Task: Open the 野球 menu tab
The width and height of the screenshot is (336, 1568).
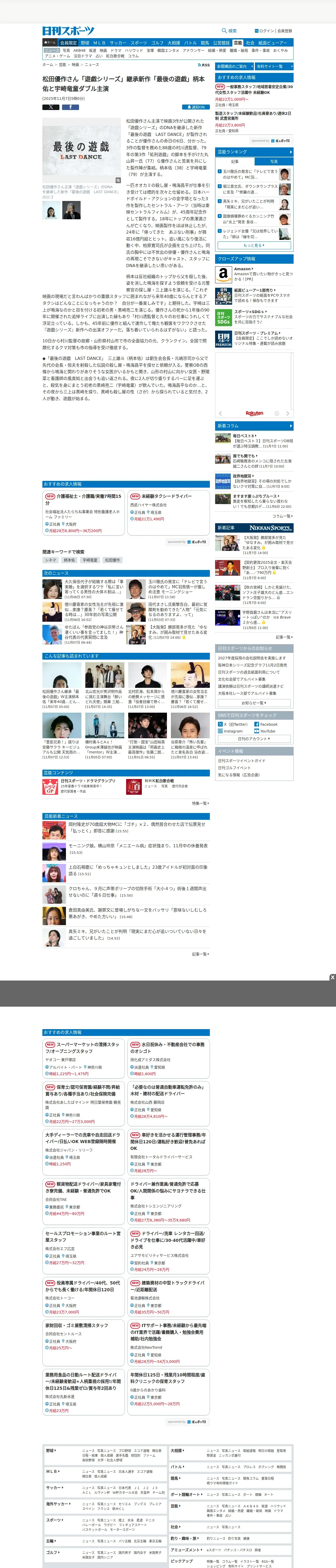Action: (x=85, y=43)
